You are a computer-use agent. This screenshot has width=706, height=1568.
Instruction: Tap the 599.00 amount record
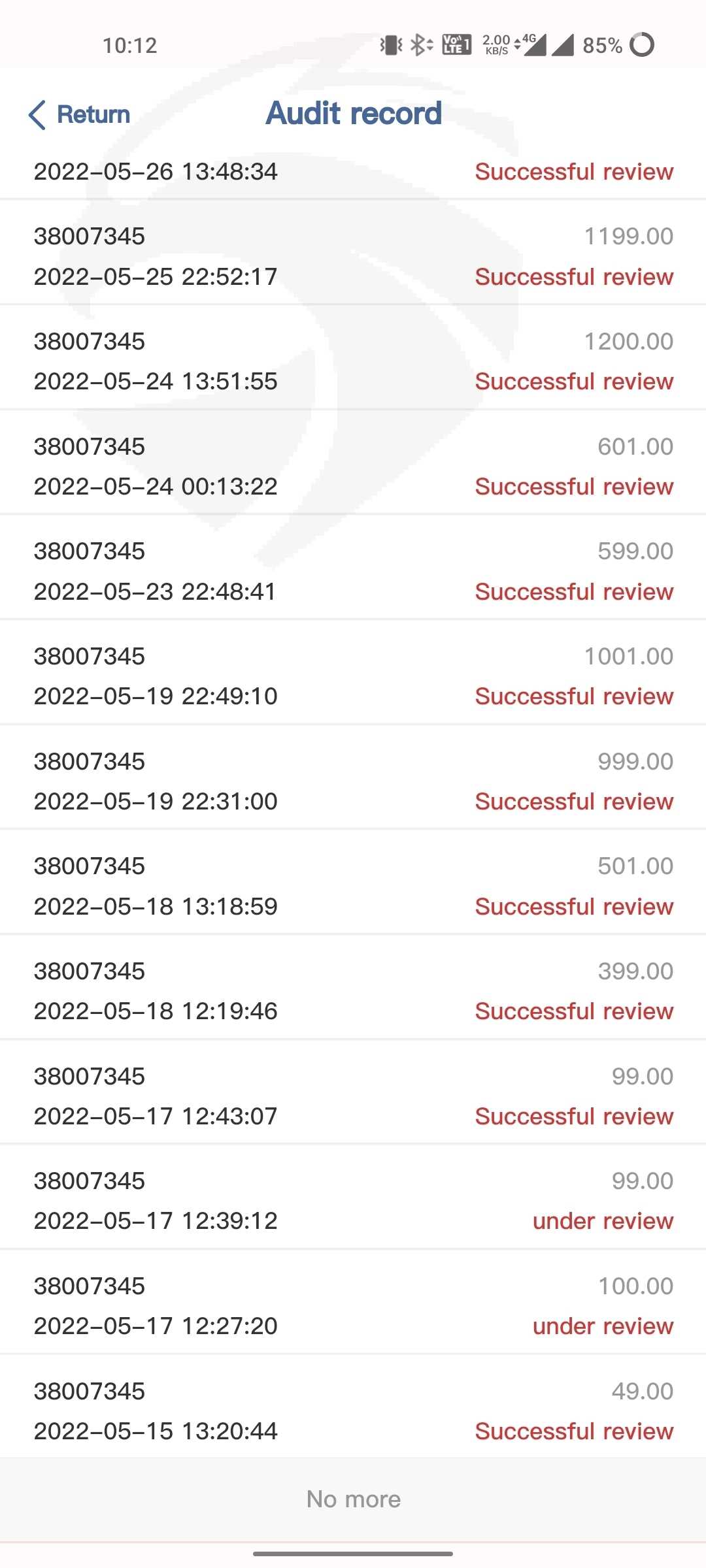(x=353, y=571)
